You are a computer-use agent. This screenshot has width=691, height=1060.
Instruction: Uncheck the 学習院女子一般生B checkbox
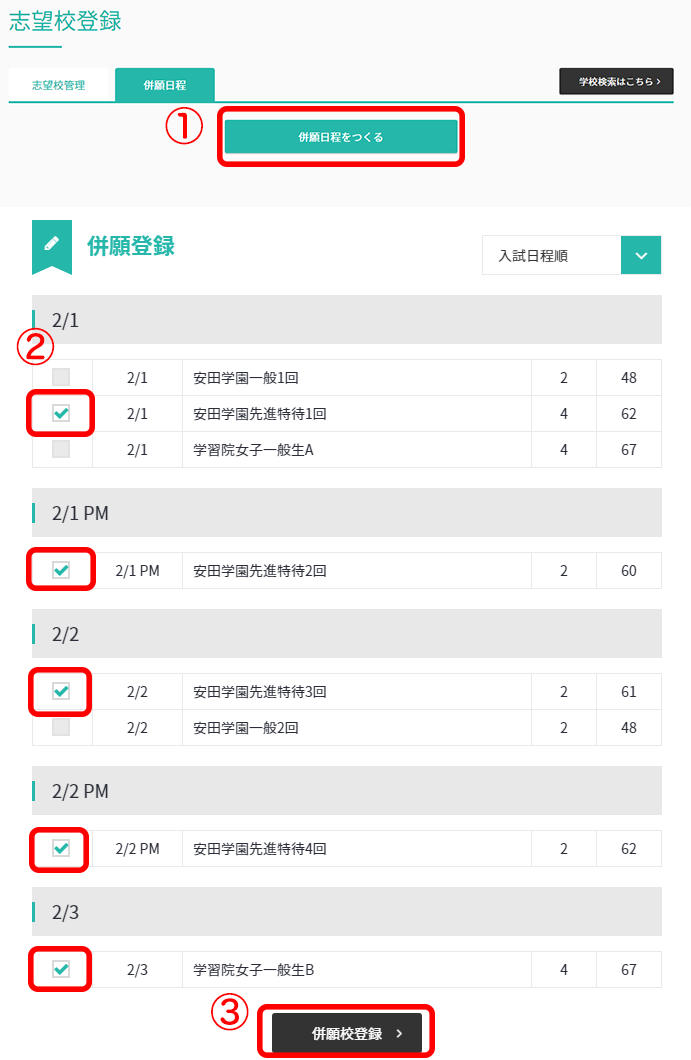click(x=61, y=969)
